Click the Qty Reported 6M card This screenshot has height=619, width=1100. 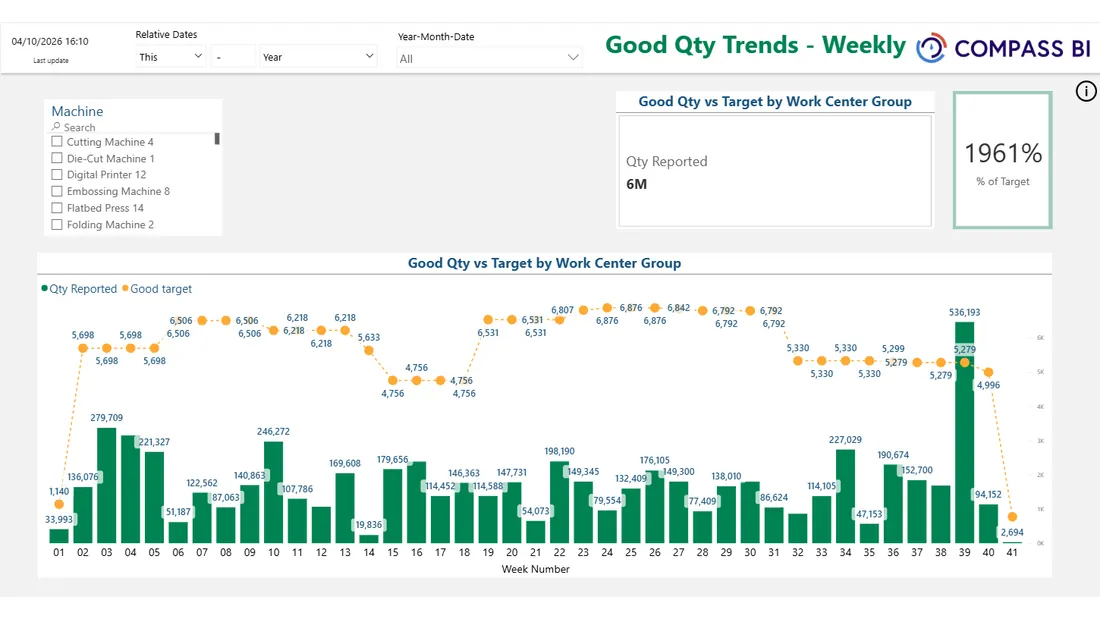click(775, 172)
